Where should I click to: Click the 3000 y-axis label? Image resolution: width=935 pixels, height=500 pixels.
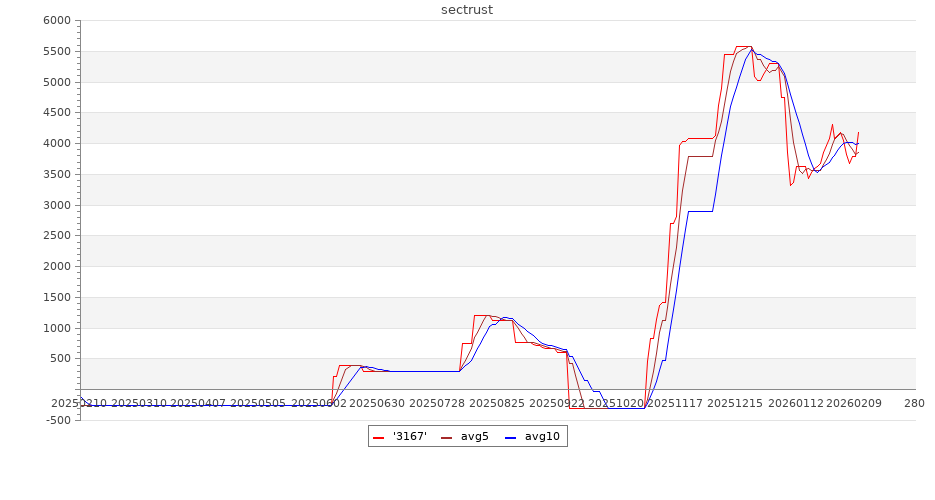click(56, 205)
